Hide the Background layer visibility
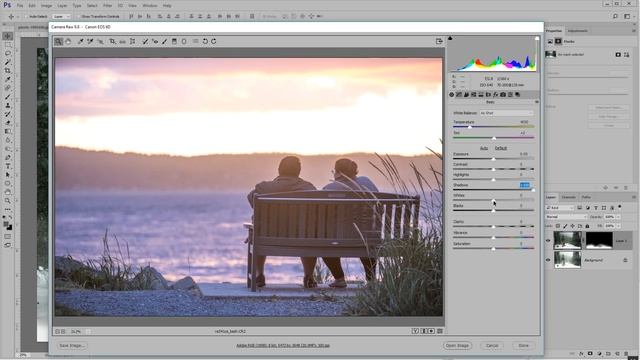640x360 pixels. [x=548, y=260]
